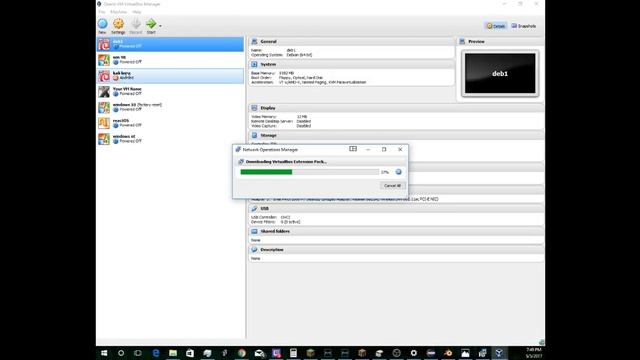Open the Start button dropdown arrow

[x=160, y=26]
